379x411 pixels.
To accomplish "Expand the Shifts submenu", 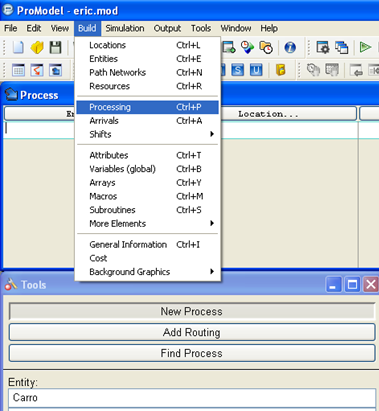I will coord(147,134).
